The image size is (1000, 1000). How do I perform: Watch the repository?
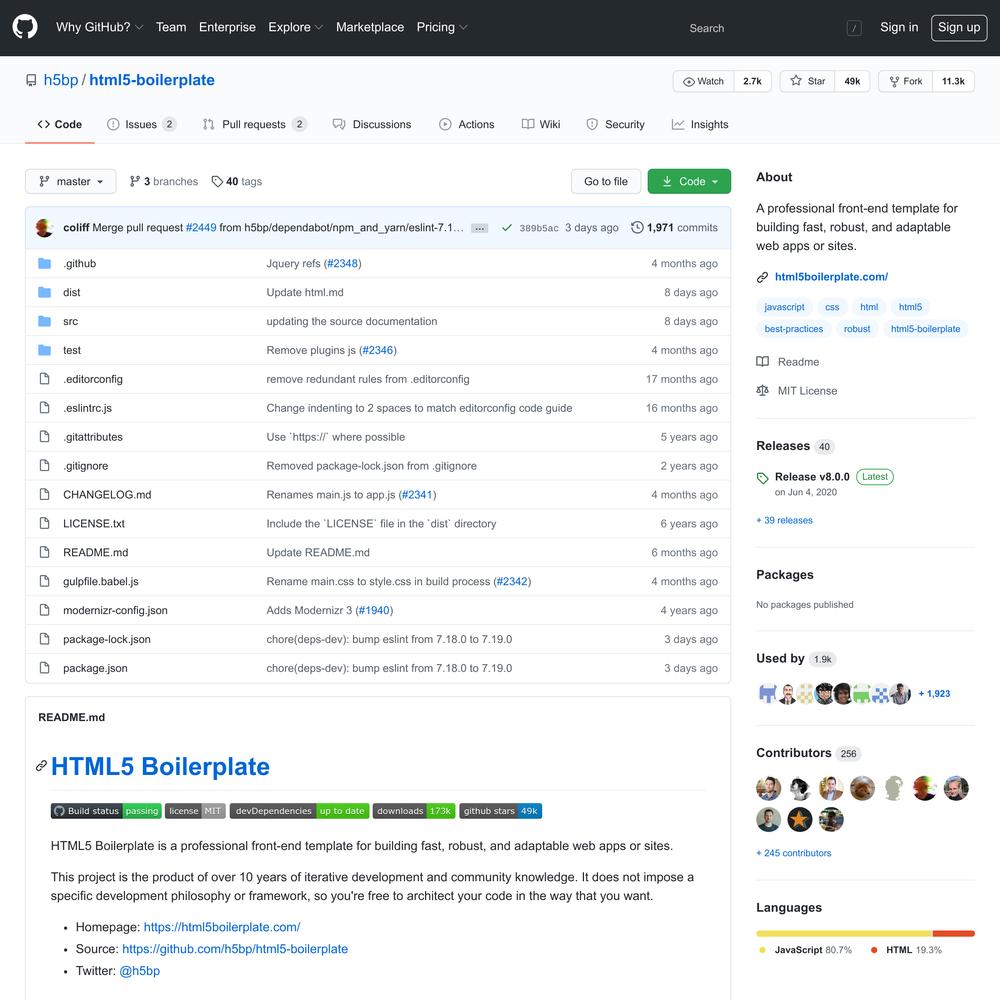pos(703,81)
